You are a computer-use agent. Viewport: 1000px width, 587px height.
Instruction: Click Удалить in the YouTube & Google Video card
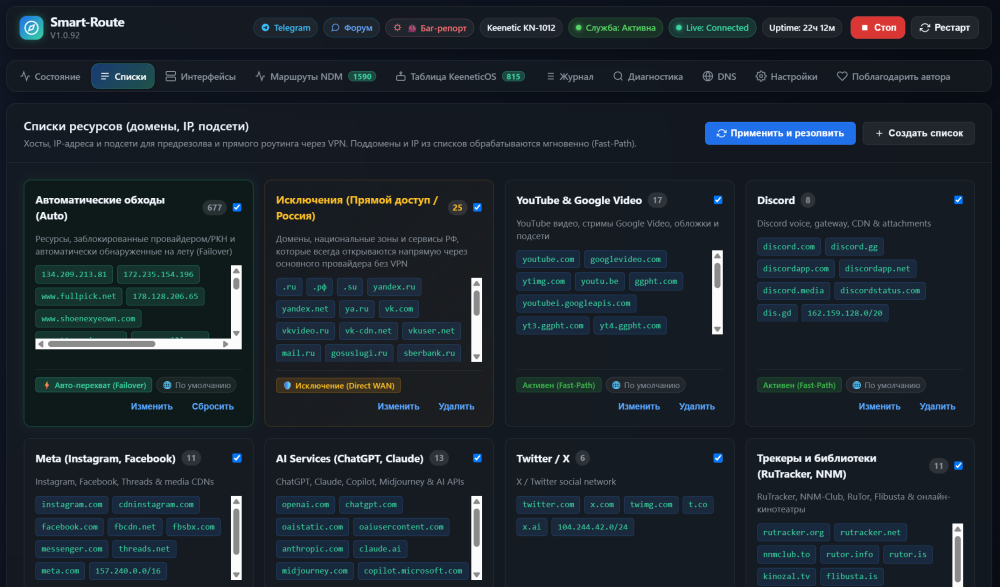pyautogui.click(x=696, y=406)
